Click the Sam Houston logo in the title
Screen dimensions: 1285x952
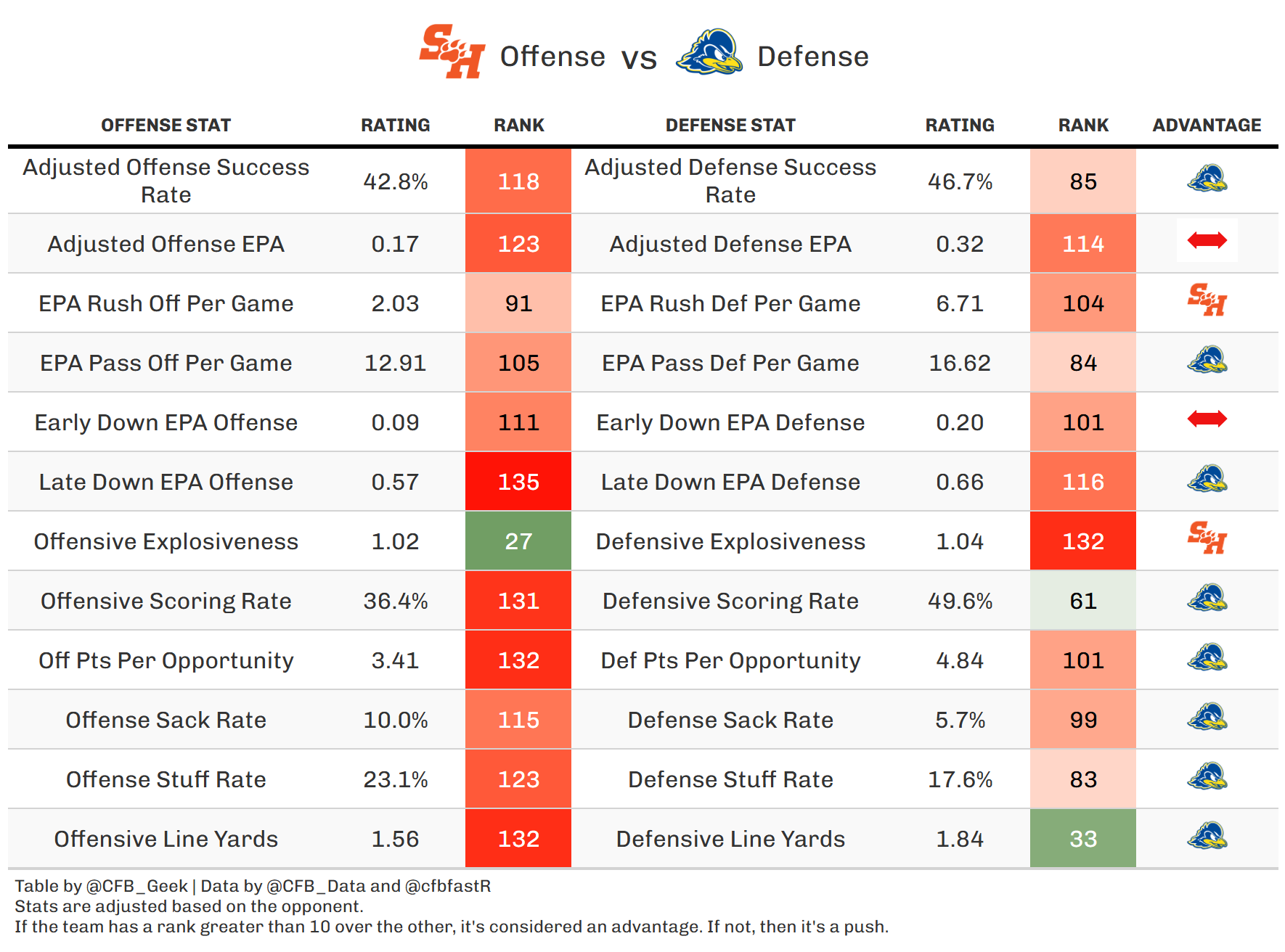(452, 52)
